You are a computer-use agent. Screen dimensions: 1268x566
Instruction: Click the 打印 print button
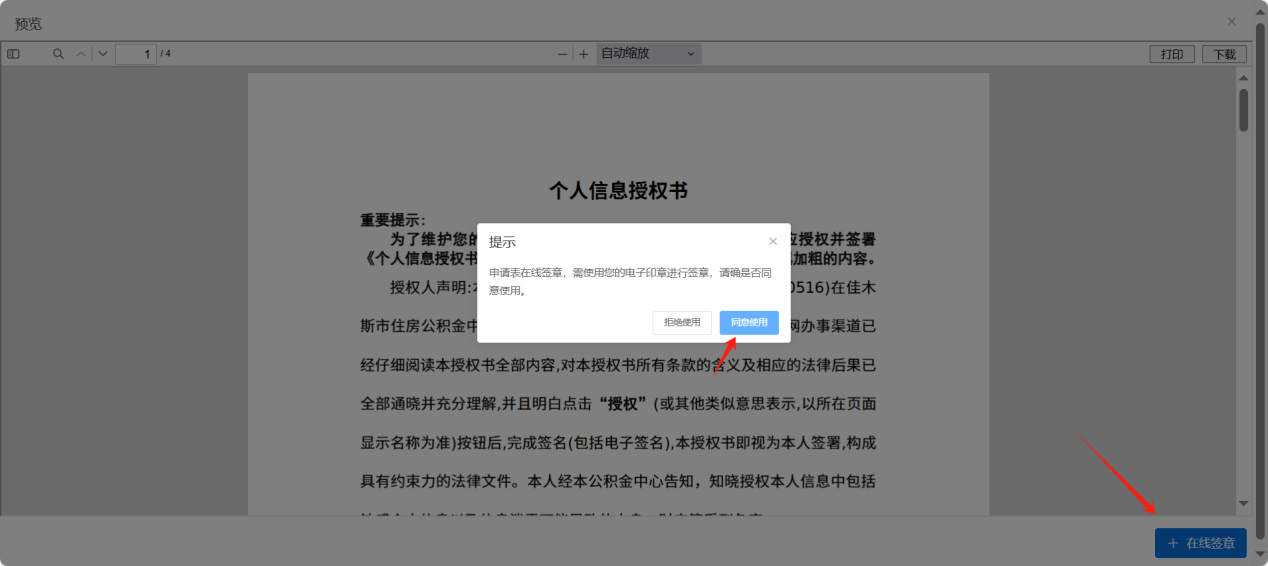tap(1172, 55)
